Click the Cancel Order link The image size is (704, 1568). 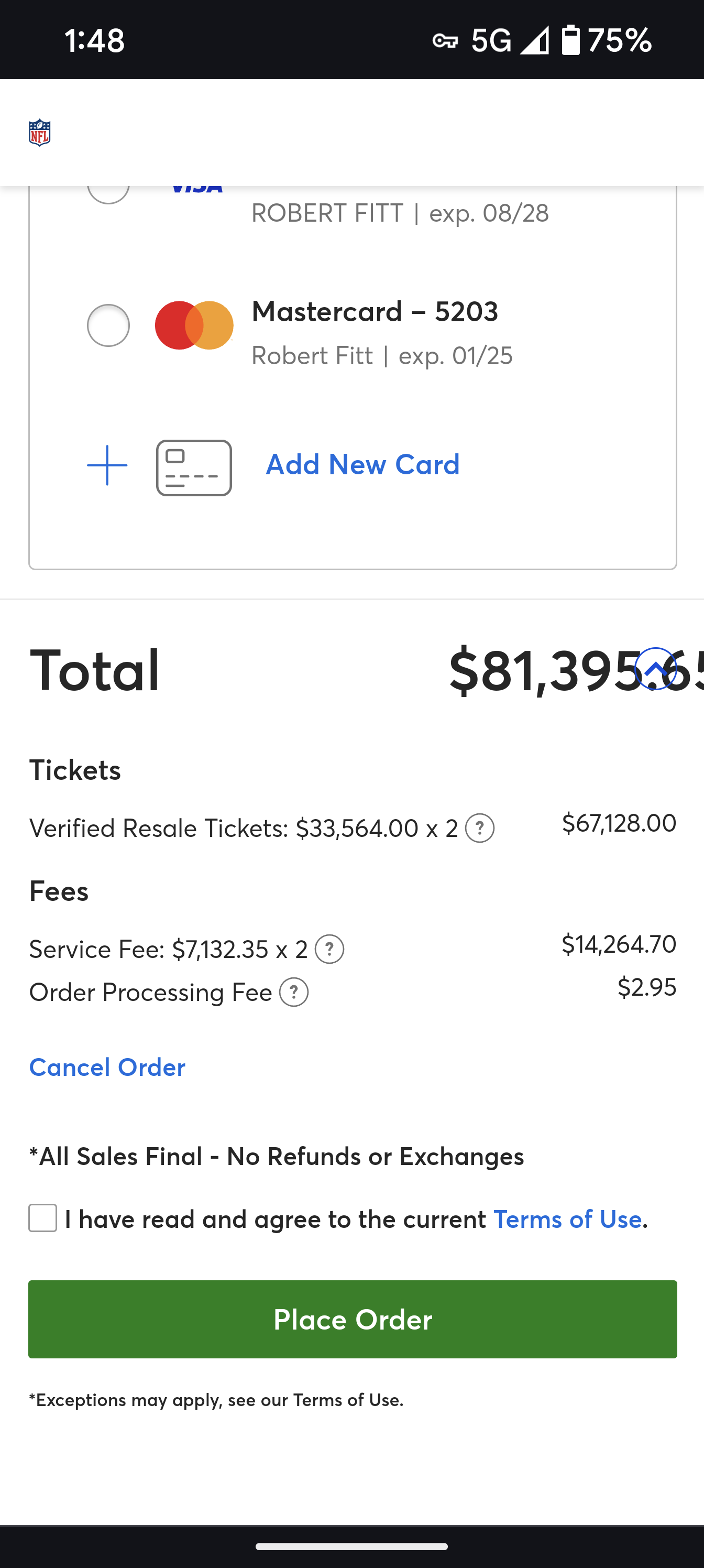coord(107,1067)
